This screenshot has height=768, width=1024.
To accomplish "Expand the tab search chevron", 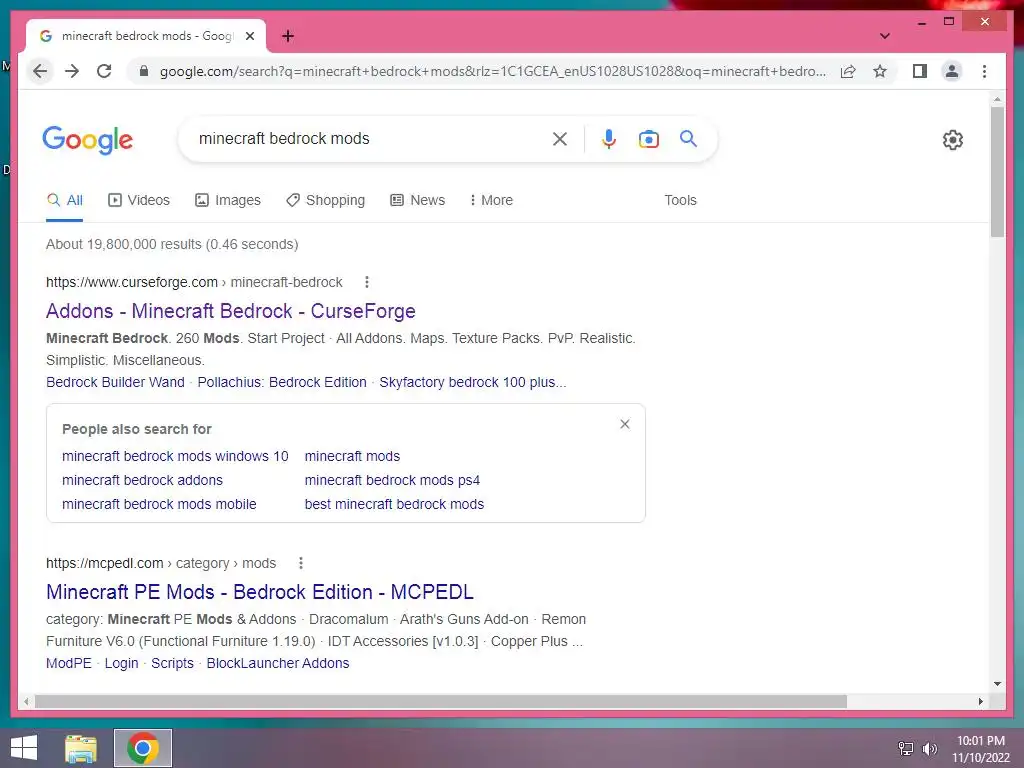I will (x=884, y=36).
